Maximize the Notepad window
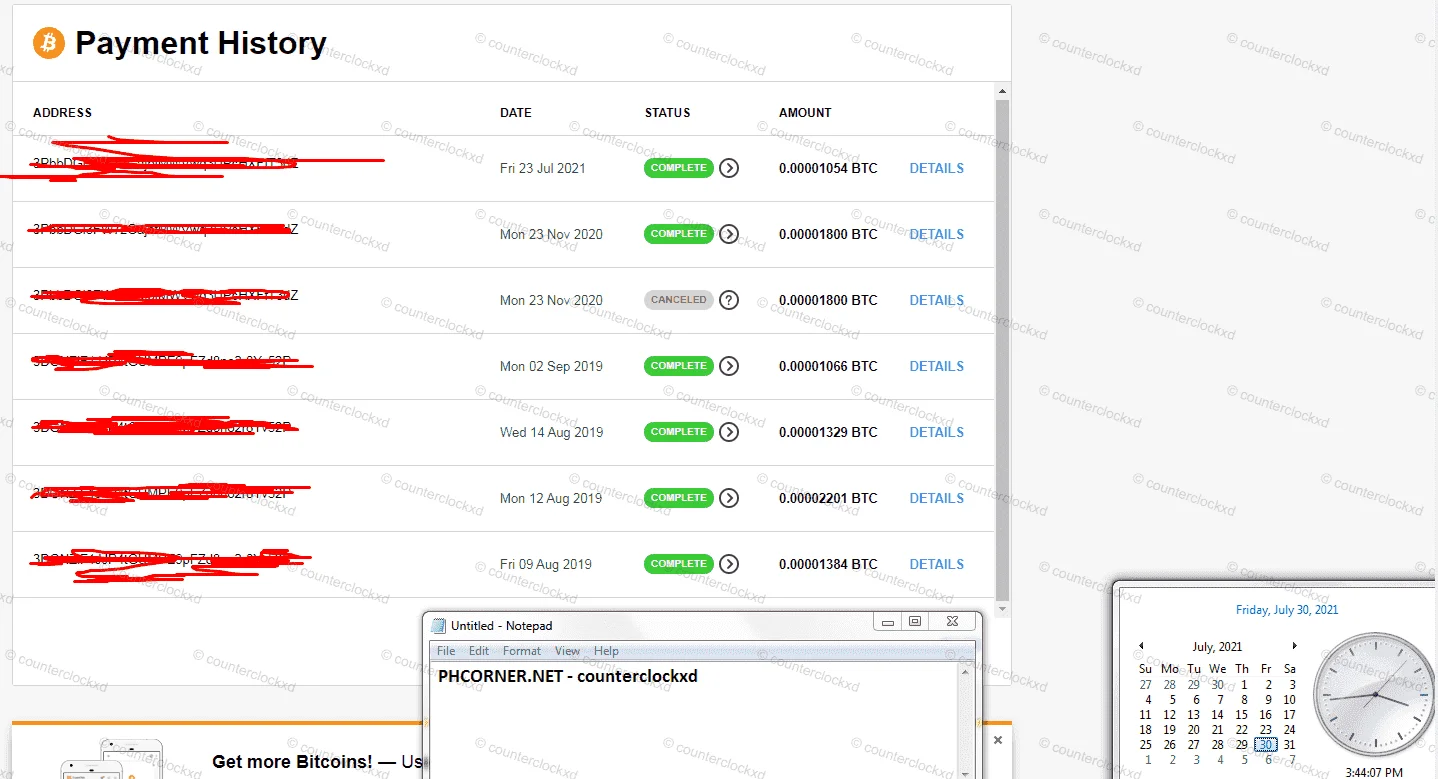The image size is (1438, 779). (914, 621)
